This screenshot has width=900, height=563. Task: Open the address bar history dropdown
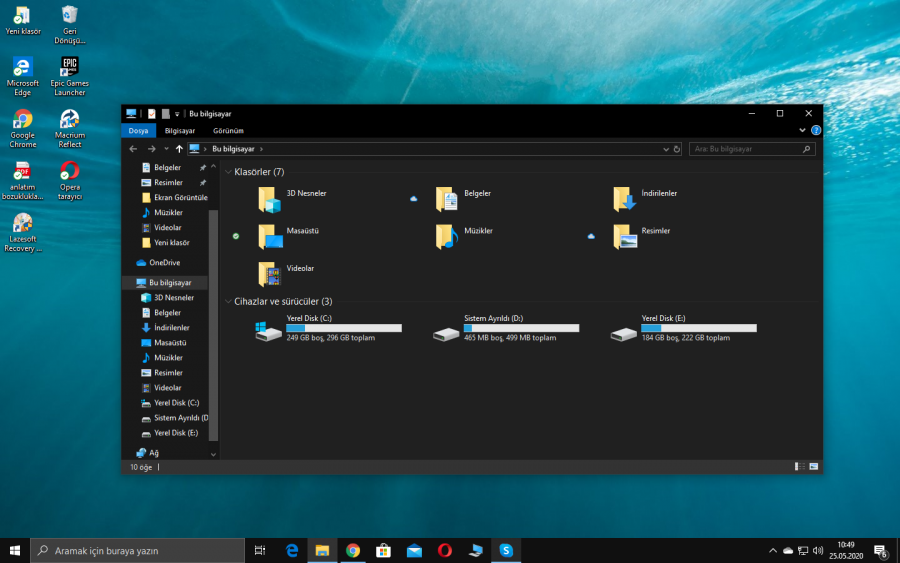(666, 149)
